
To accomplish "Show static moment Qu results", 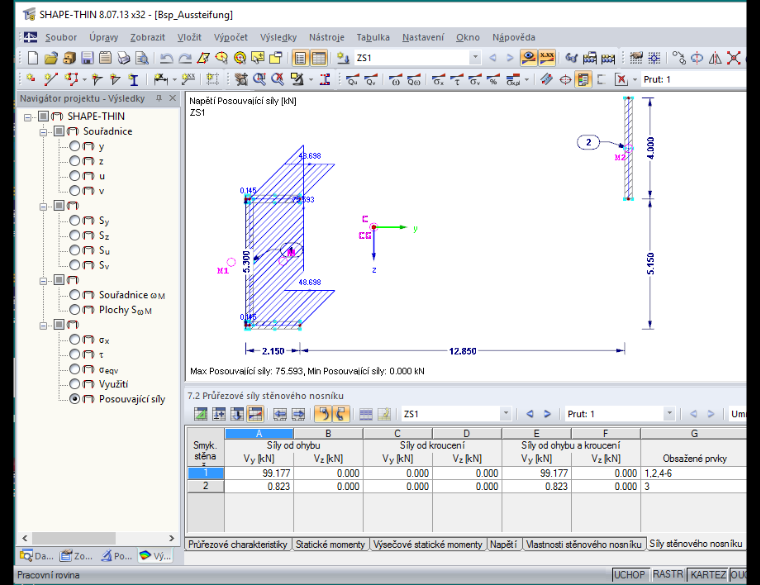I will (353, 79).
